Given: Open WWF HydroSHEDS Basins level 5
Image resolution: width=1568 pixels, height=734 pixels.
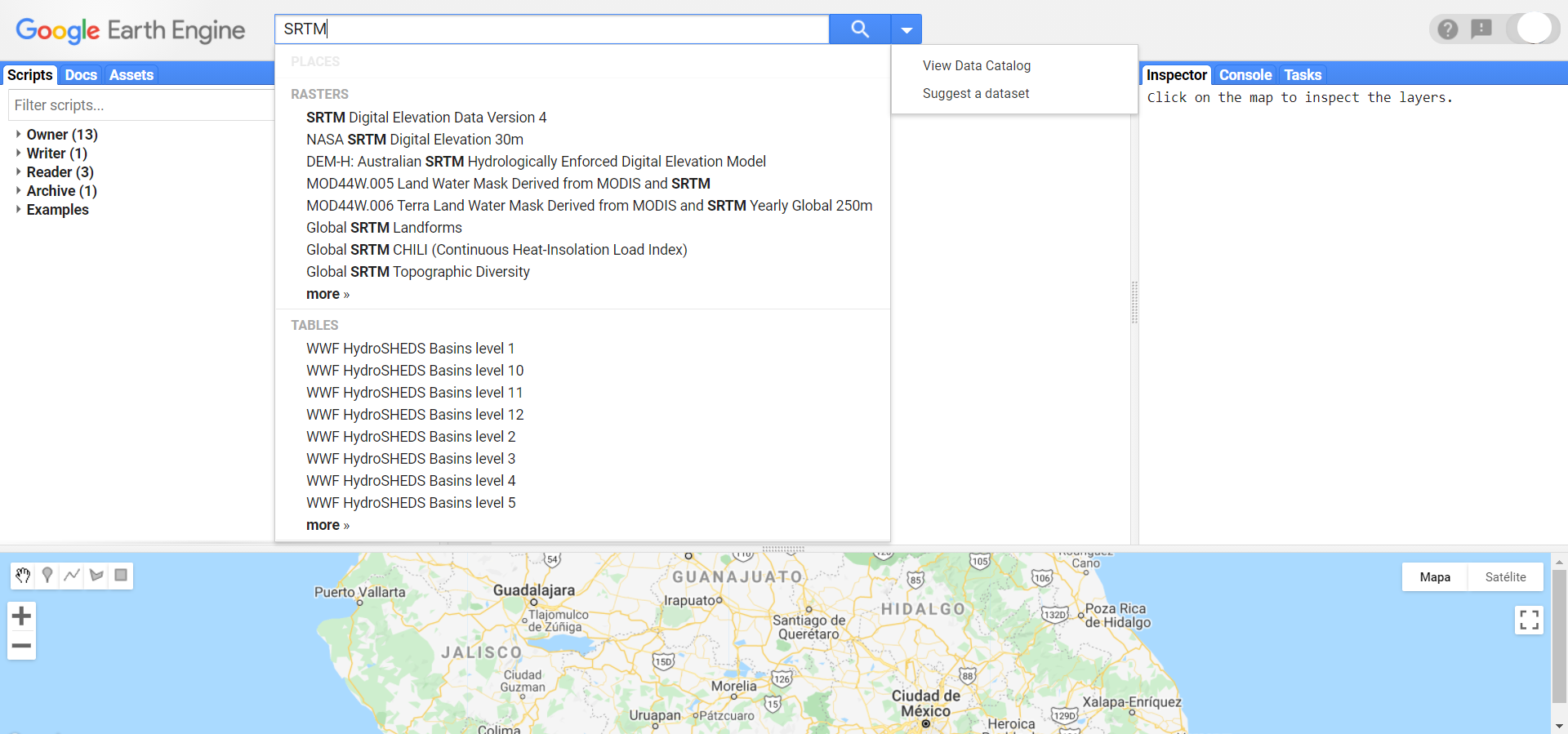Looking at the screenshot, I should tap(411, 503).
